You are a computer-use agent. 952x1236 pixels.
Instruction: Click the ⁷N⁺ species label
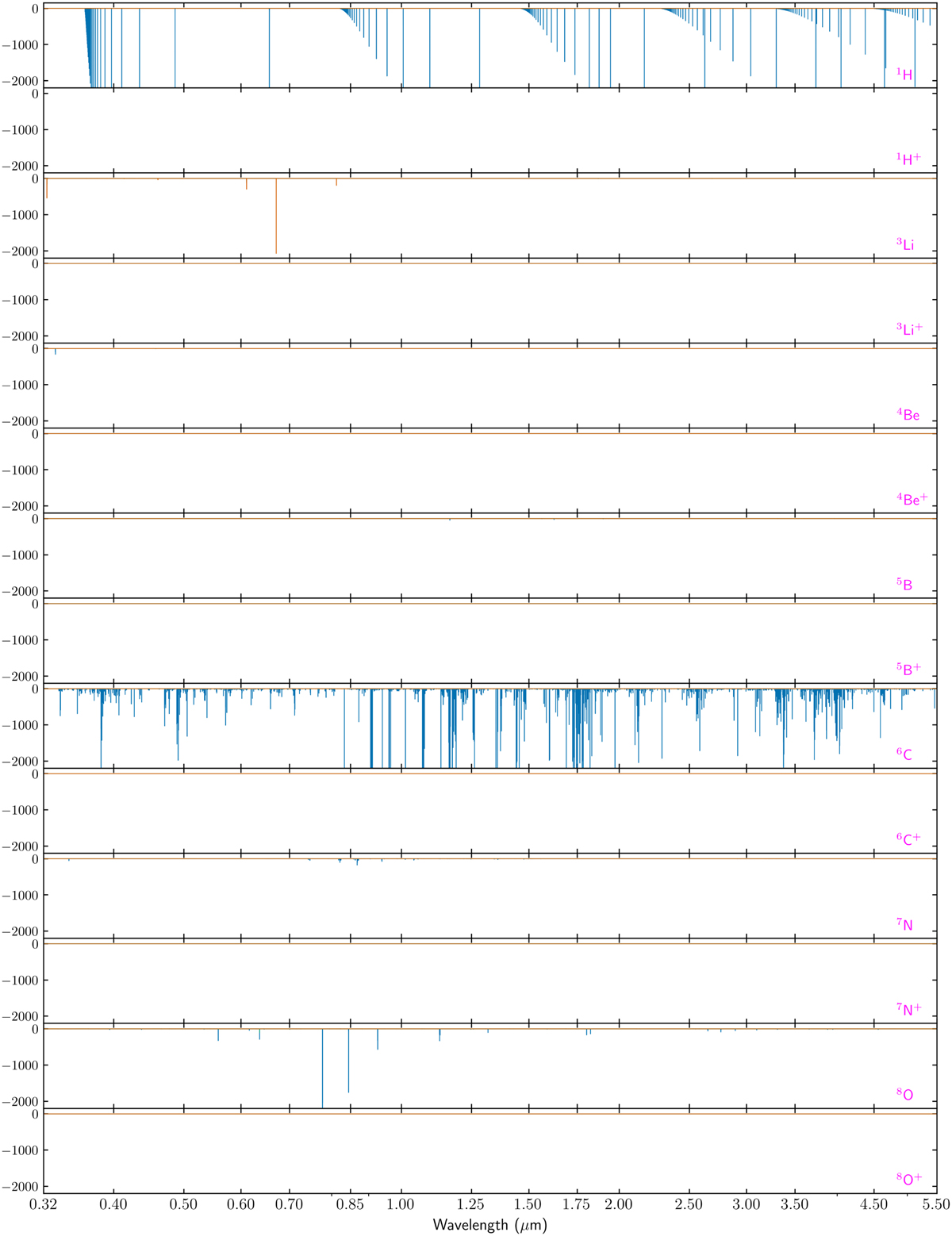(908, 1009)
